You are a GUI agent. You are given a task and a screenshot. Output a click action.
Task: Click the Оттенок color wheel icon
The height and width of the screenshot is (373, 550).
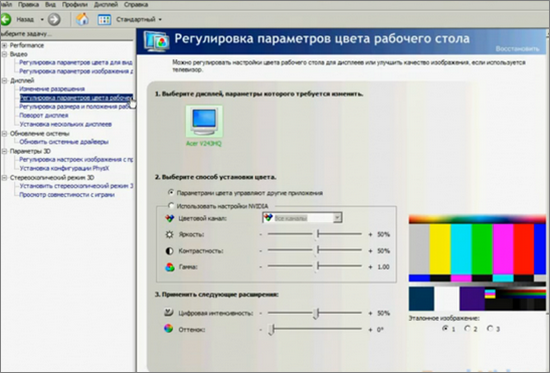(169, 329)
